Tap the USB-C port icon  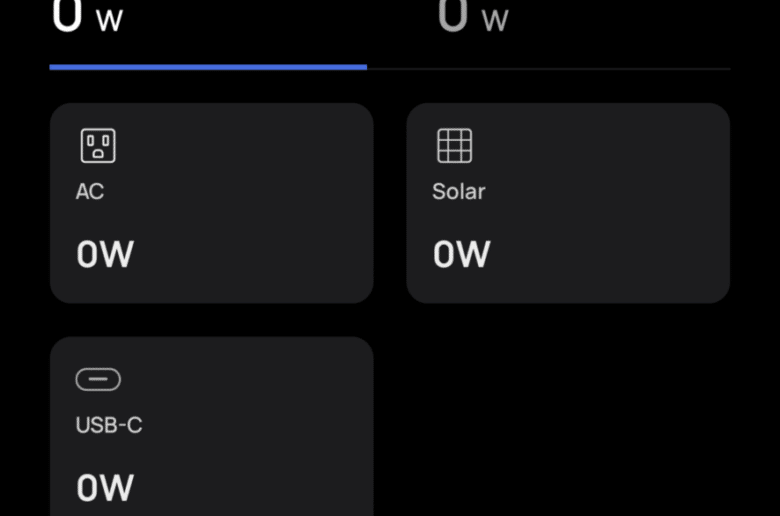[98, 379]
